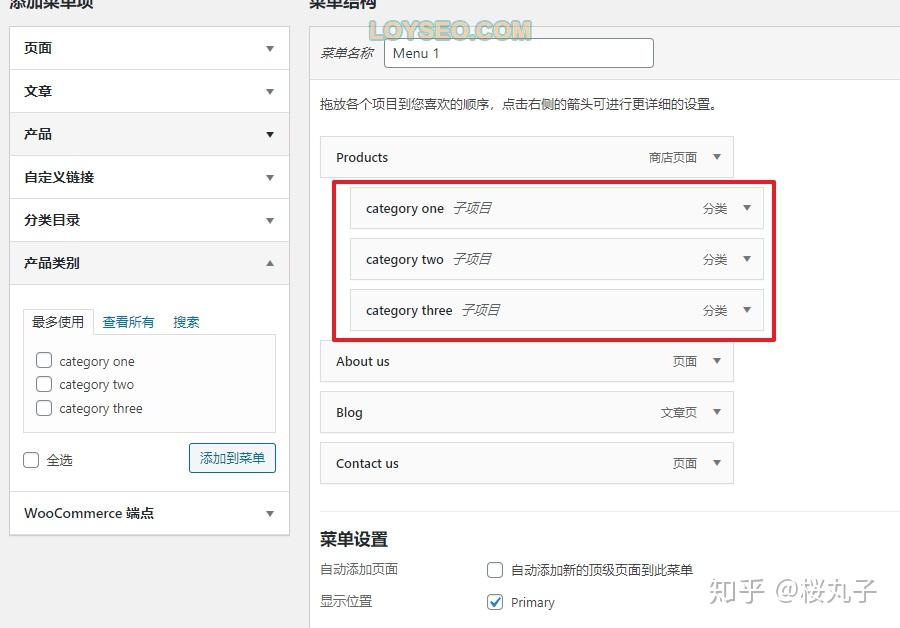Click the 菜单名称 input field
Image resolution: width=900 pixels, height=628 pixels.
coord(519,53)
